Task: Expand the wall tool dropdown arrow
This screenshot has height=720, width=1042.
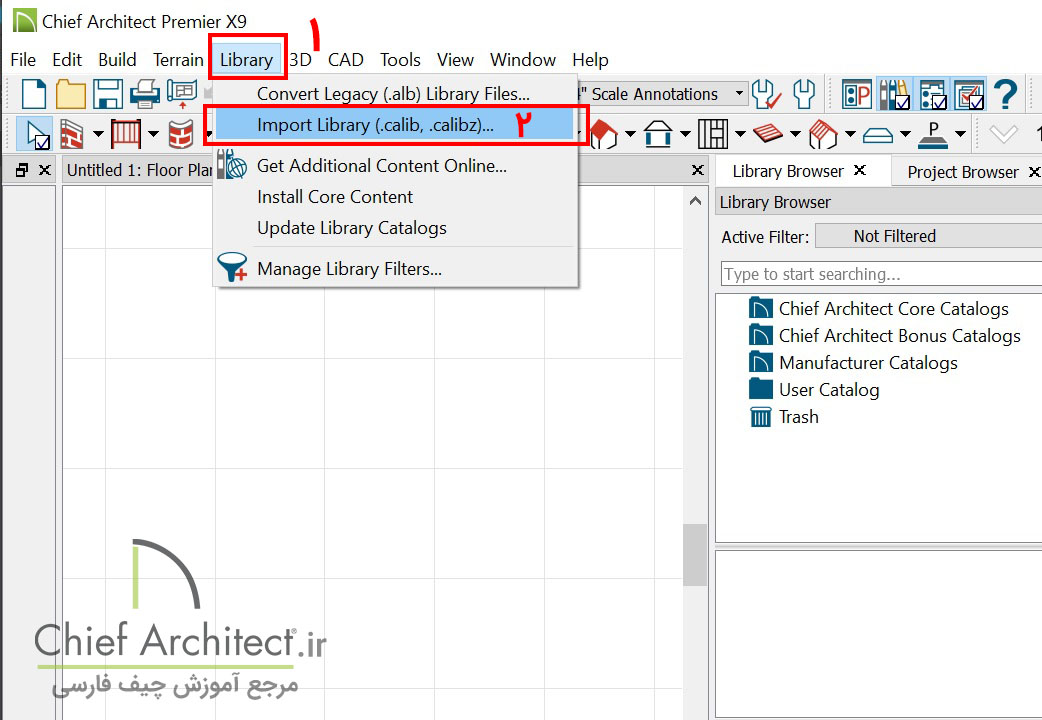Action: [98, 134]
